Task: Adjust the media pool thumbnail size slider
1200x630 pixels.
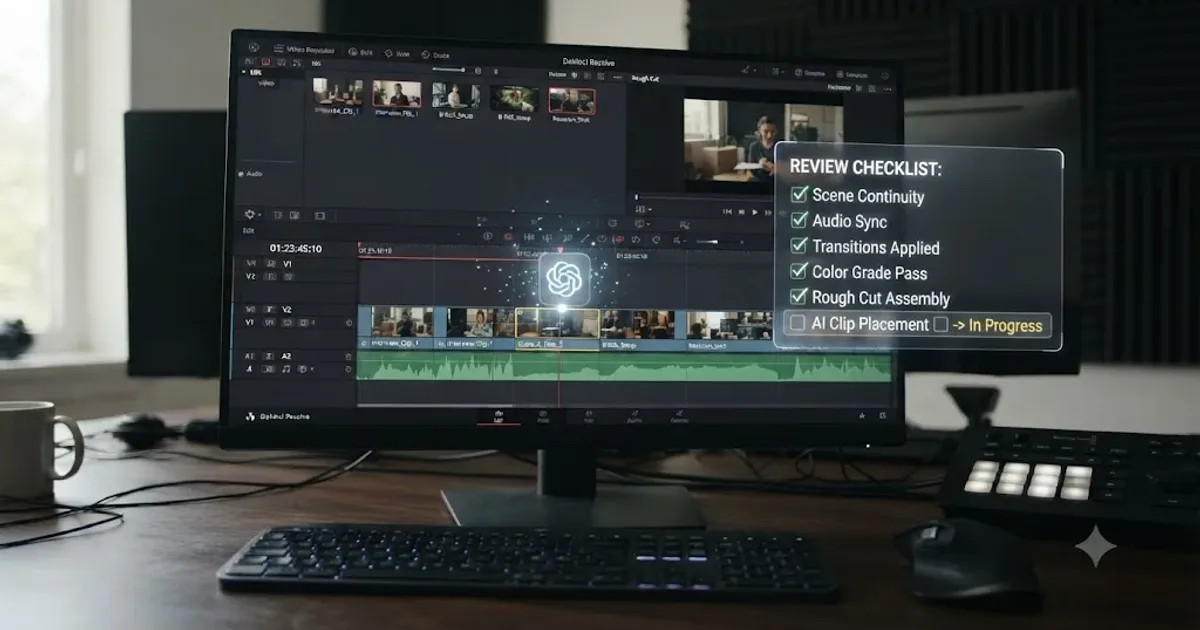Action: (449, 70)
